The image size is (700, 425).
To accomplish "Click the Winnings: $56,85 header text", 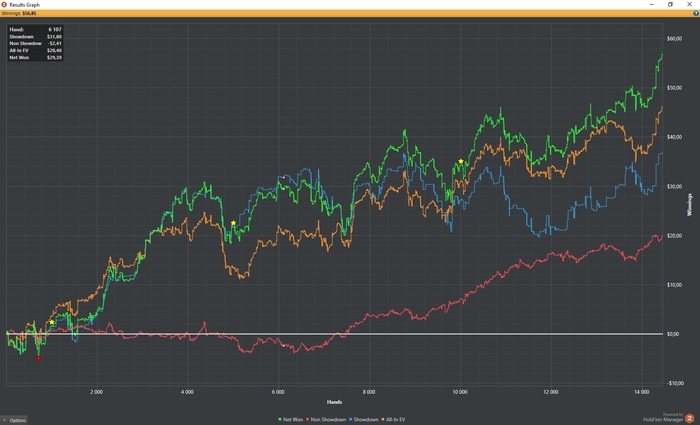I will (x=19, y=13).
